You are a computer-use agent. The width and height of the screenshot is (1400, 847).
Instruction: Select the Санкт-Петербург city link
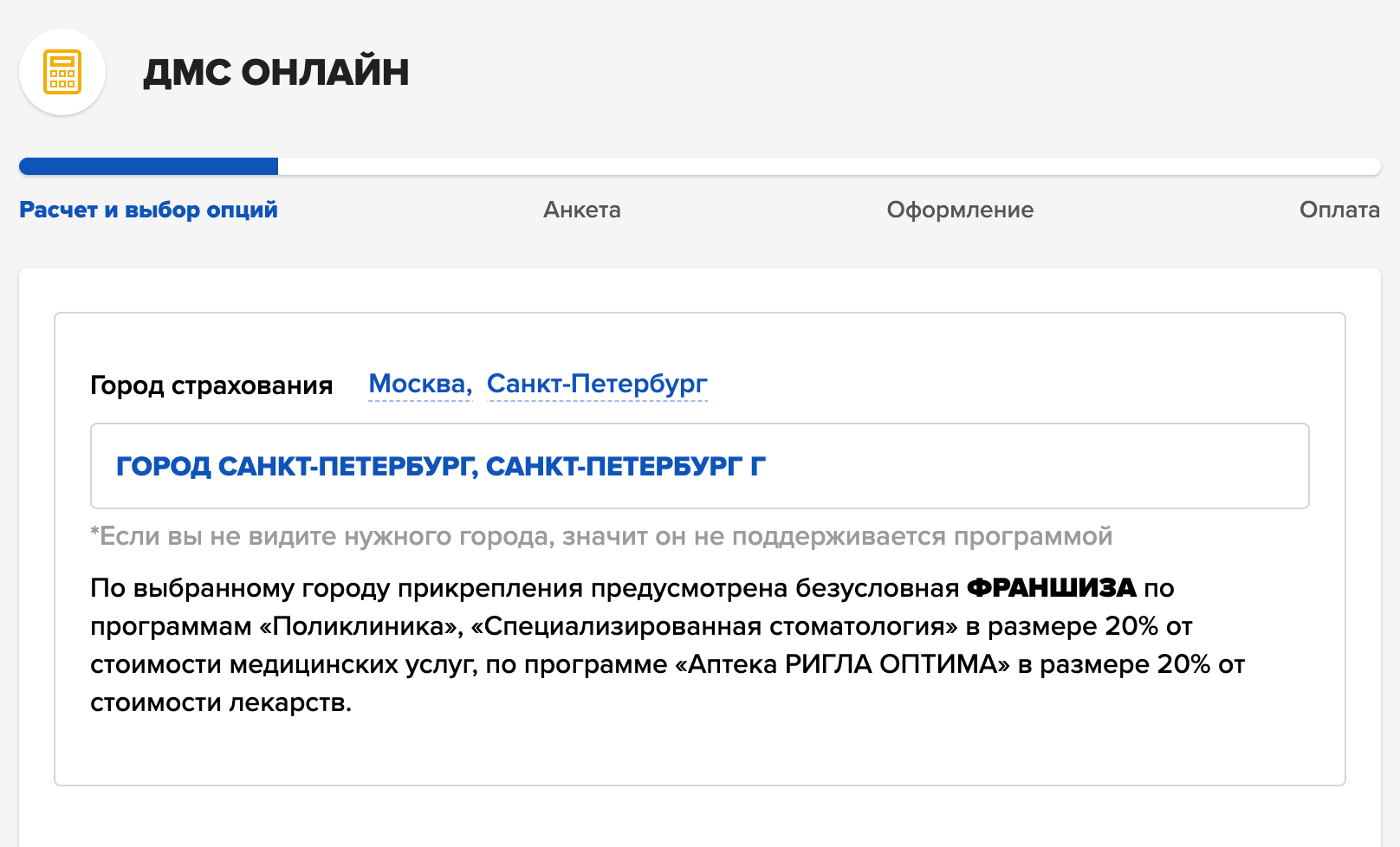point(597,384)
